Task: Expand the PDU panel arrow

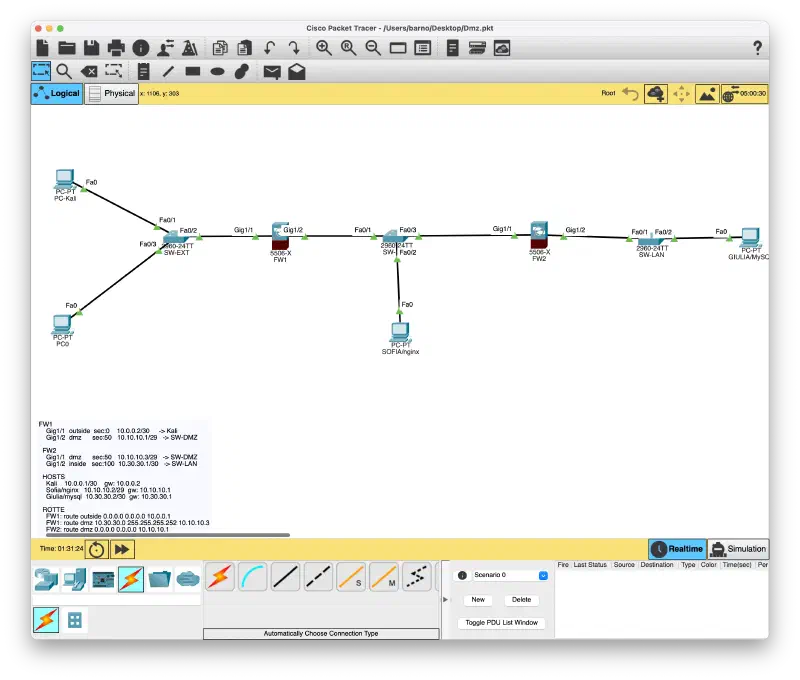Action: [x=445, y=599]
